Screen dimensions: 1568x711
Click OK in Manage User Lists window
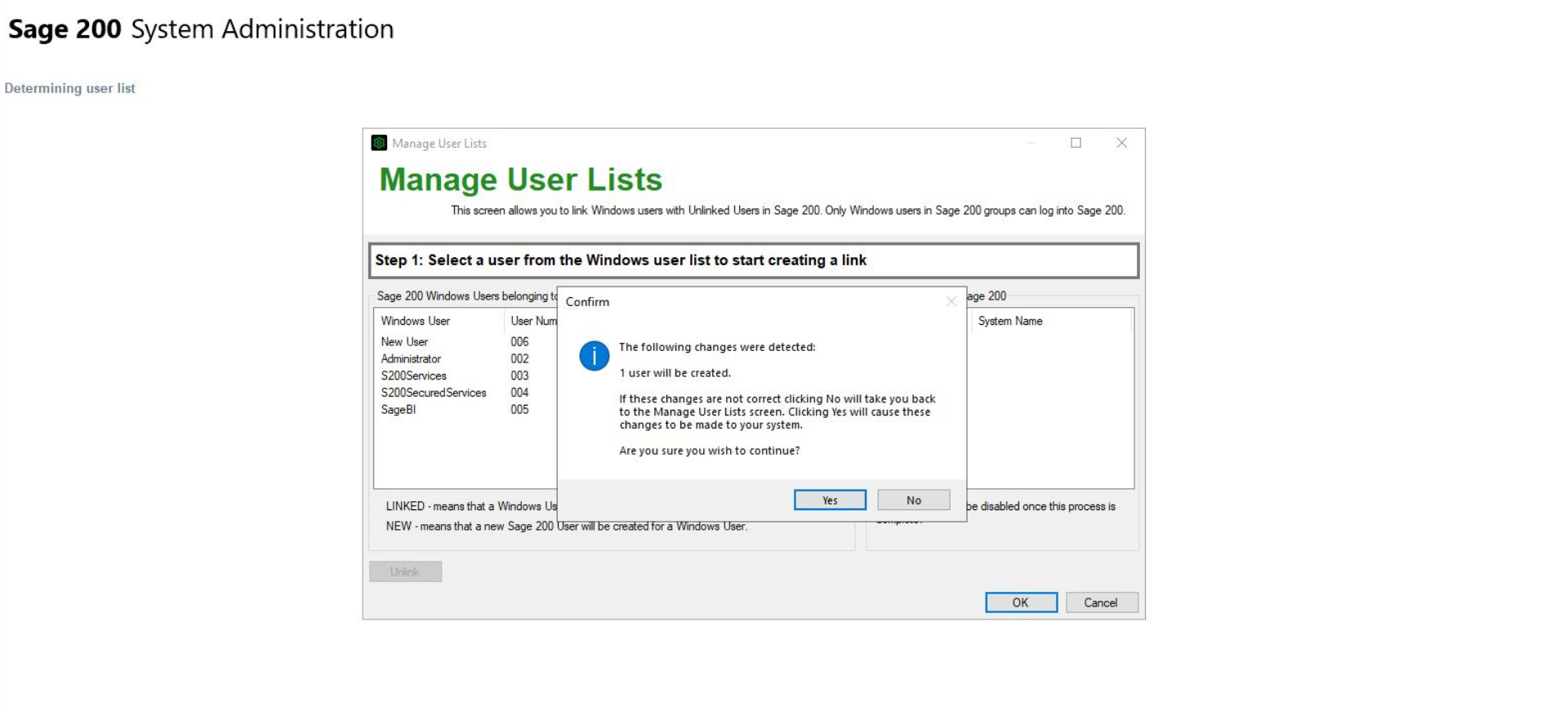1021,602
